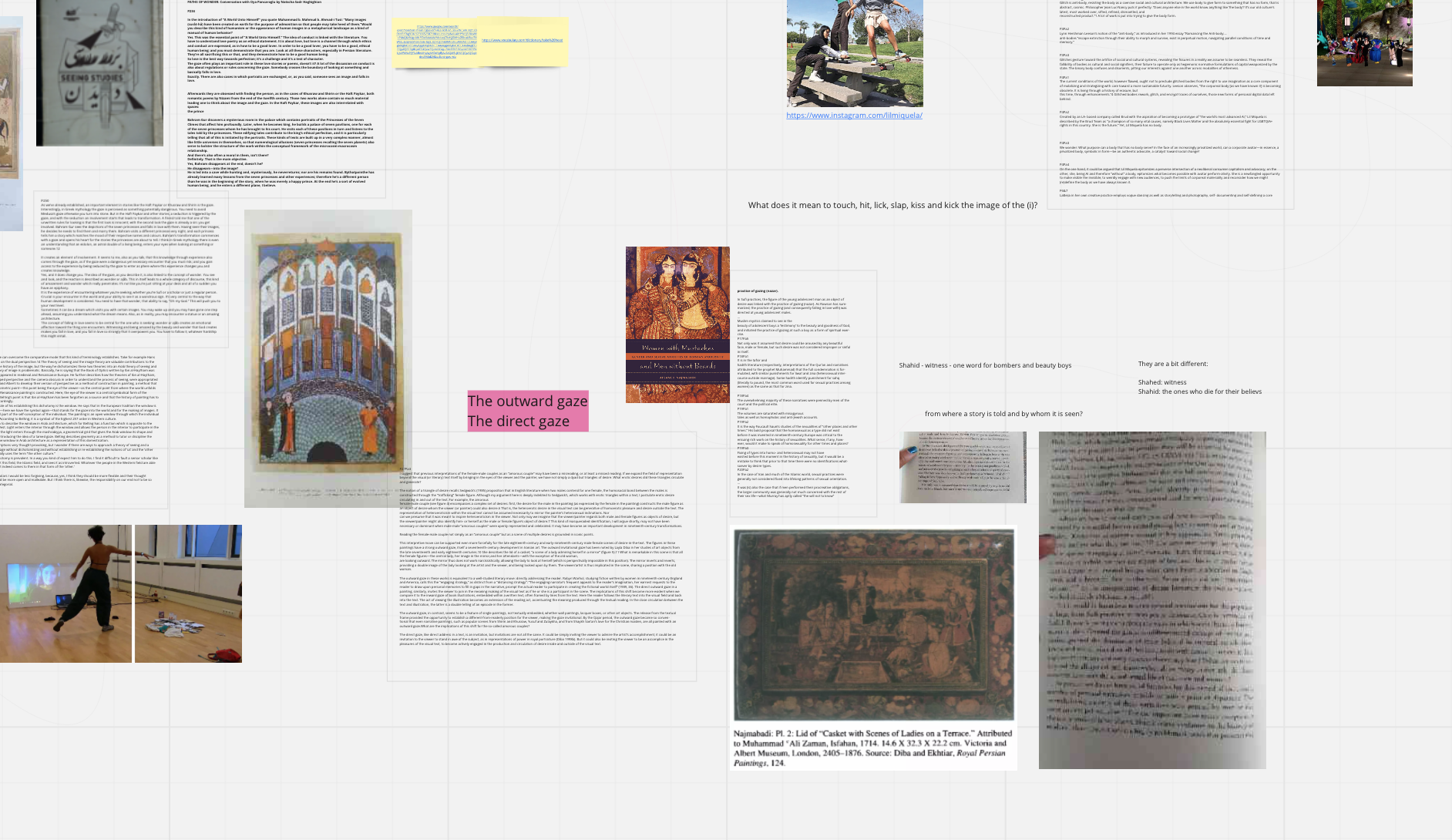
Task: Click text 'They are a bit different:'
Action: (x=1173, y=364)
